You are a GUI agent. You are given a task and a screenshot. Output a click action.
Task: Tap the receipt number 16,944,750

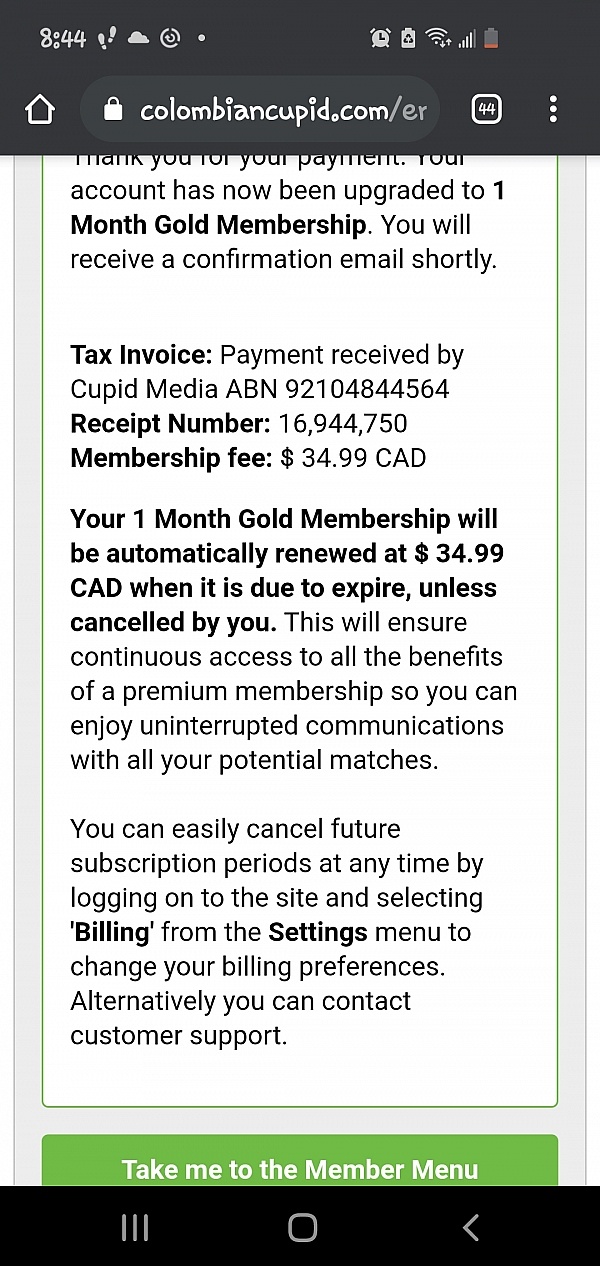(343, 423)
